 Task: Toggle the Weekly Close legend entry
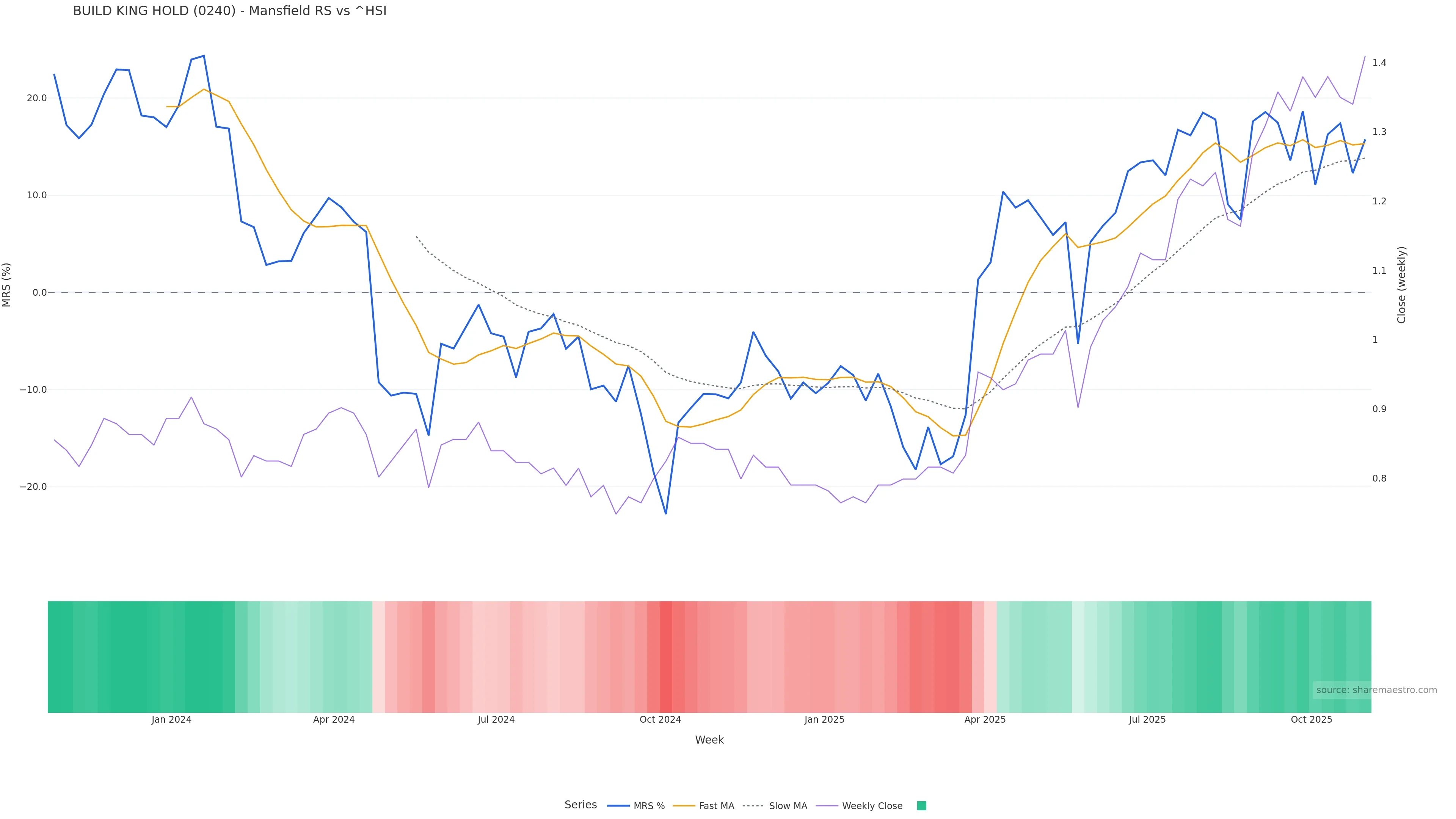point(872,806)
